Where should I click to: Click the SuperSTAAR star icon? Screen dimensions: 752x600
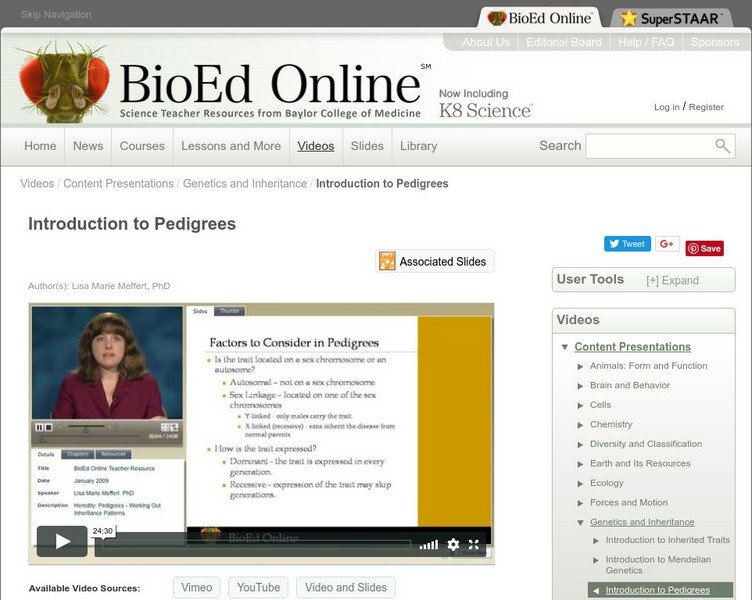tap(628, 18)
